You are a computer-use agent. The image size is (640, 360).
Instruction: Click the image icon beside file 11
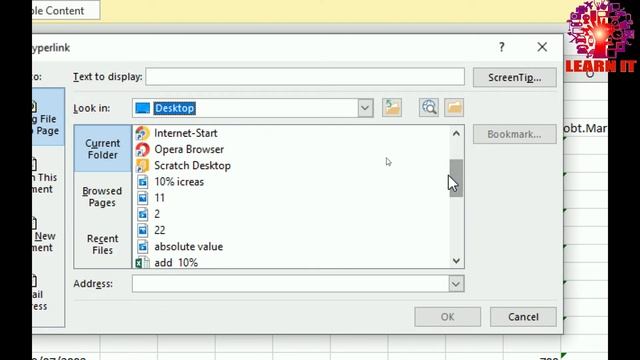click(x=142, y=198)
